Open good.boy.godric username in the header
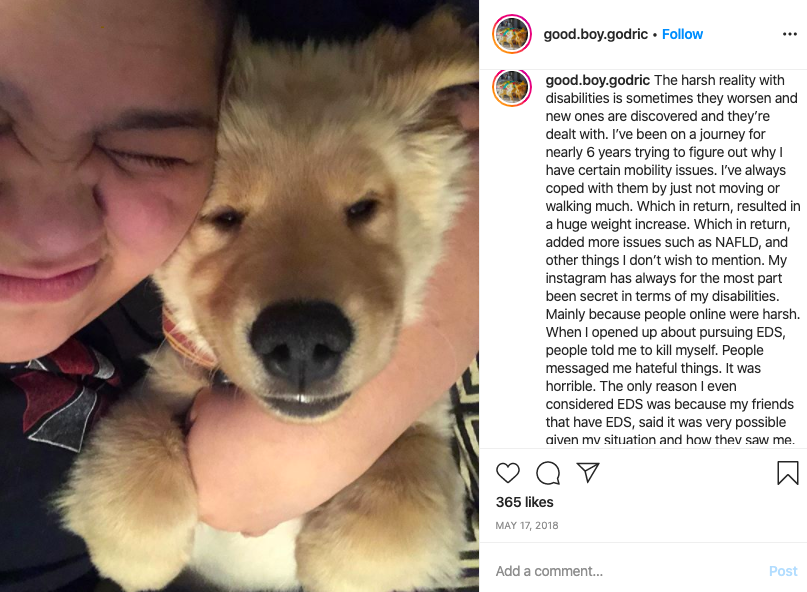Image resolution: width=807 pixels, height=592 pixels. (595, 34)
